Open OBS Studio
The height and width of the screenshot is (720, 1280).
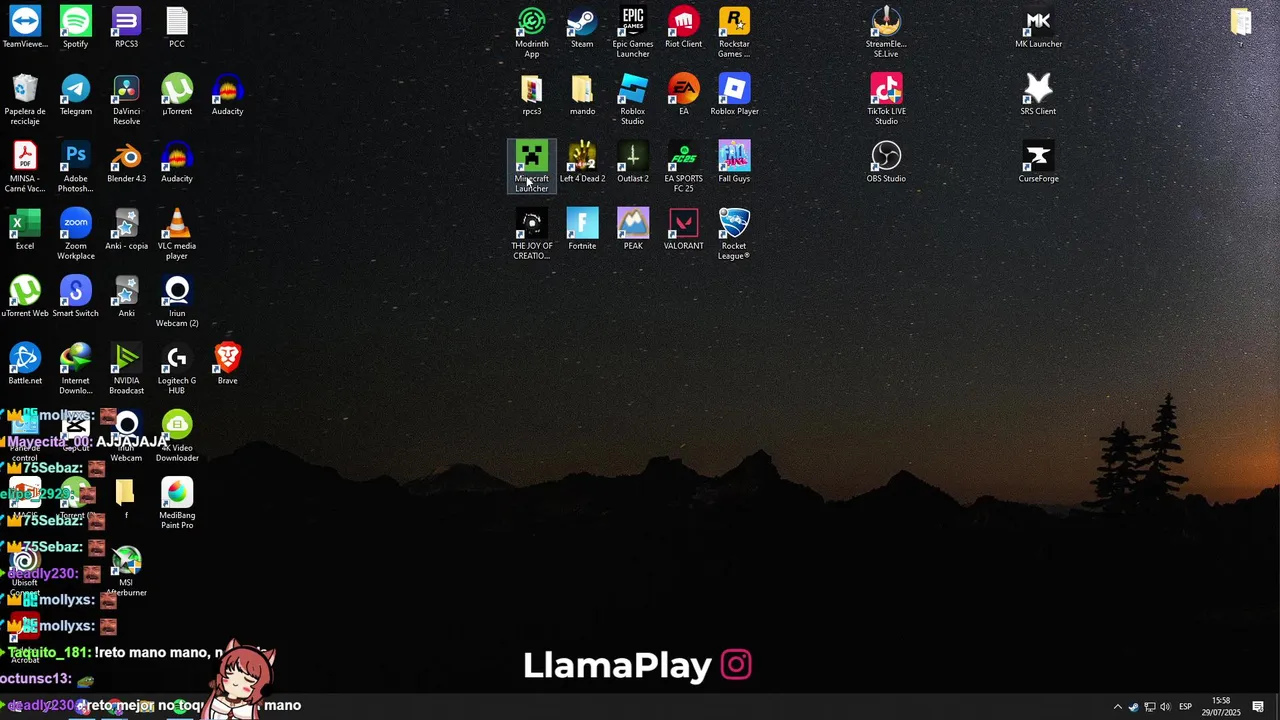pos(886,162)
